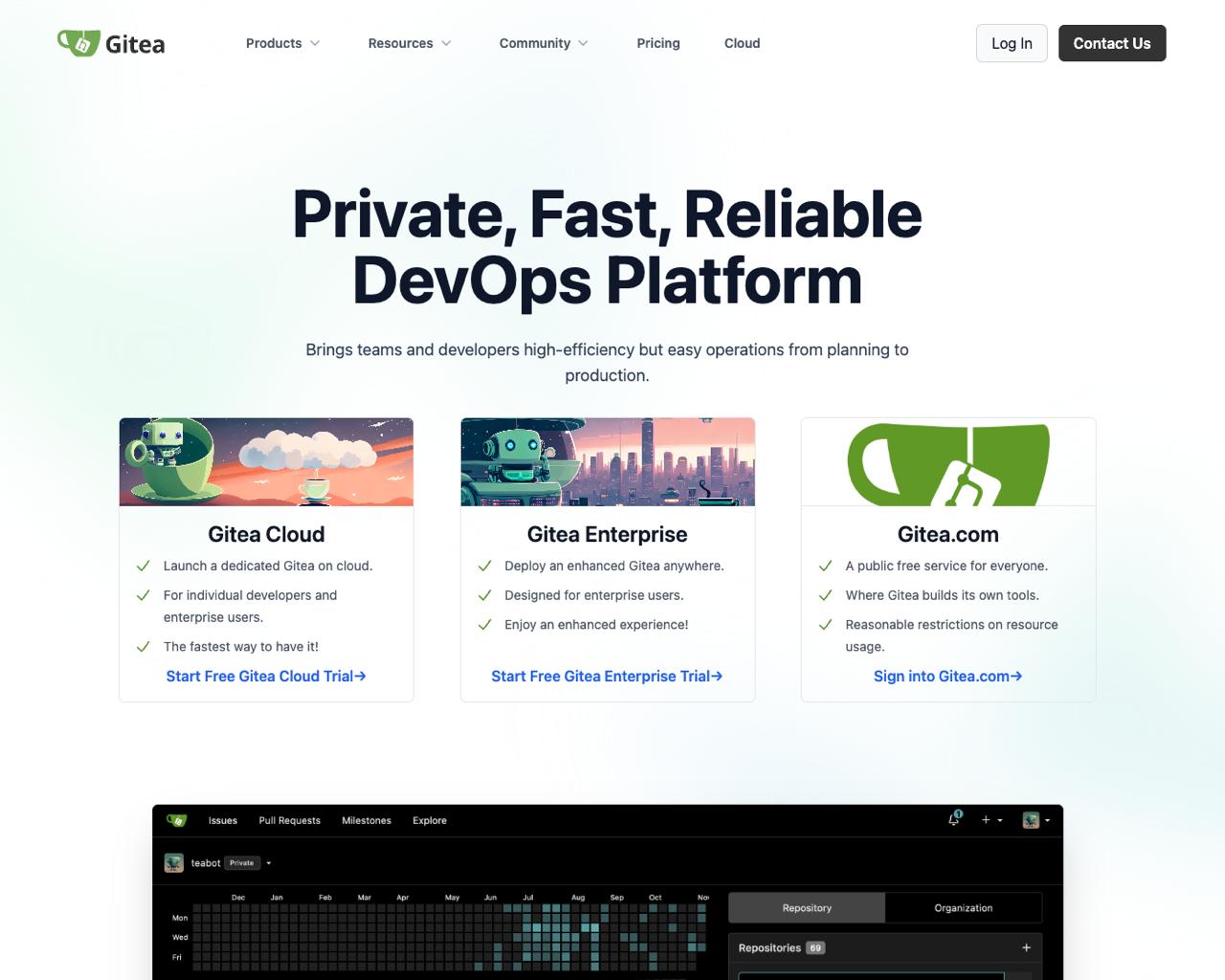
Task: Click checkmark beside 'Launch a dedicated Gitea on cloud'
Action: [x=144, y=566]
